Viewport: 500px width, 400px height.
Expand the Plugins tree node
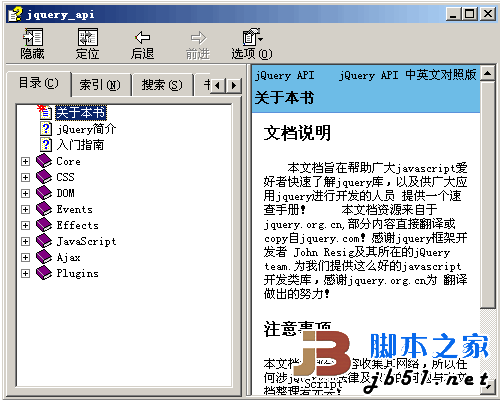click(25, 273)
